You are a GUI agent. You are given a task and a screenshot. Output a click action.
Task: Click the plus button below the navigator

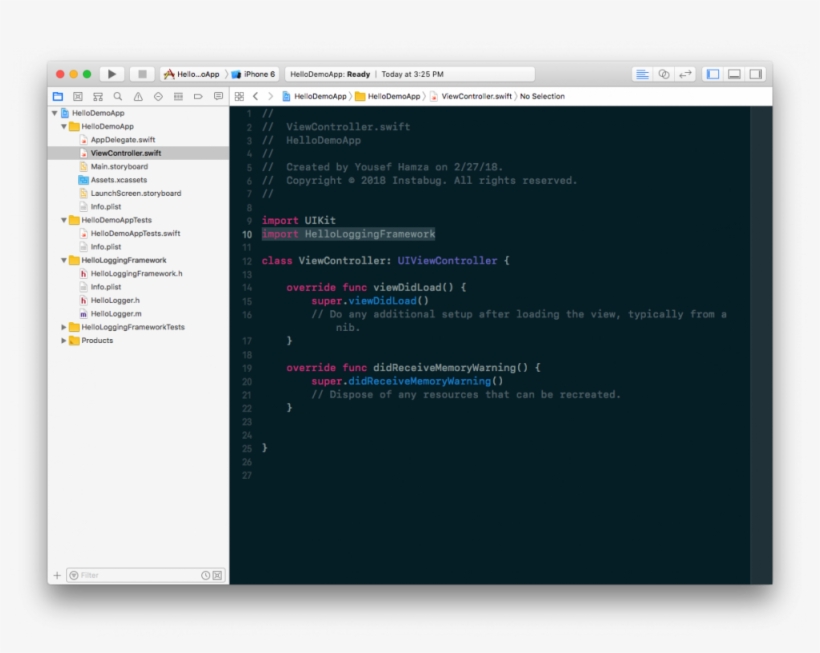point(57,575)
